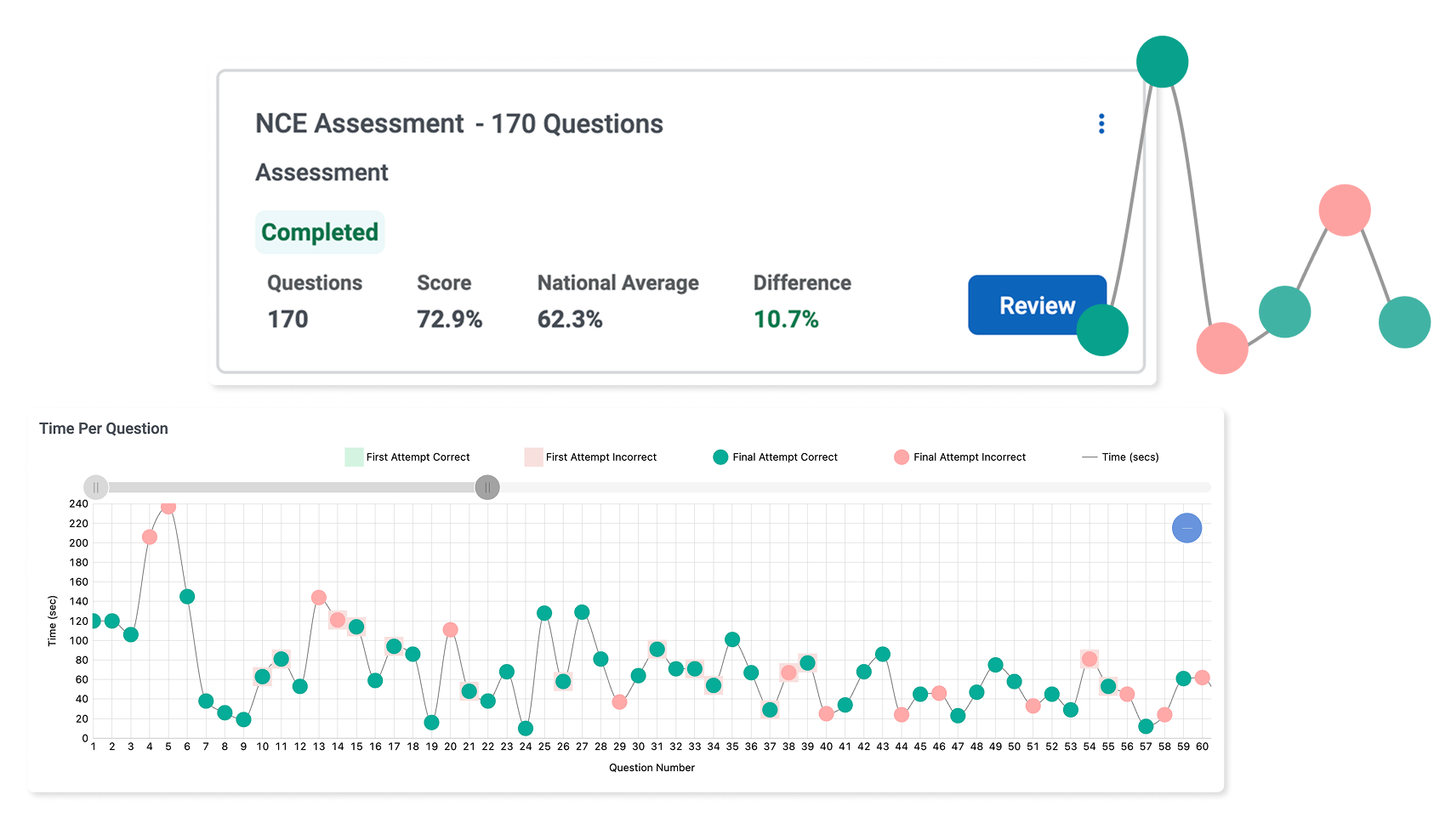Click the pink data point for question 4
The image size is (1451, 840).
(150, 537)
